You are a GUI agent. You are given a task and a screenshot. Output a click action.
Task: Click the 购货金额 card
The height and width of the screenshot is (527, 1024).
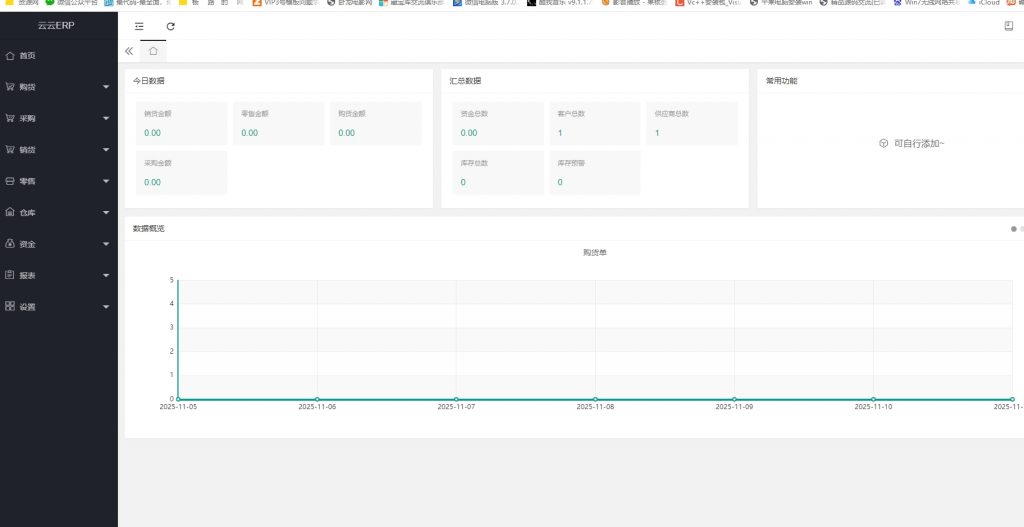[x=376, y=123]
